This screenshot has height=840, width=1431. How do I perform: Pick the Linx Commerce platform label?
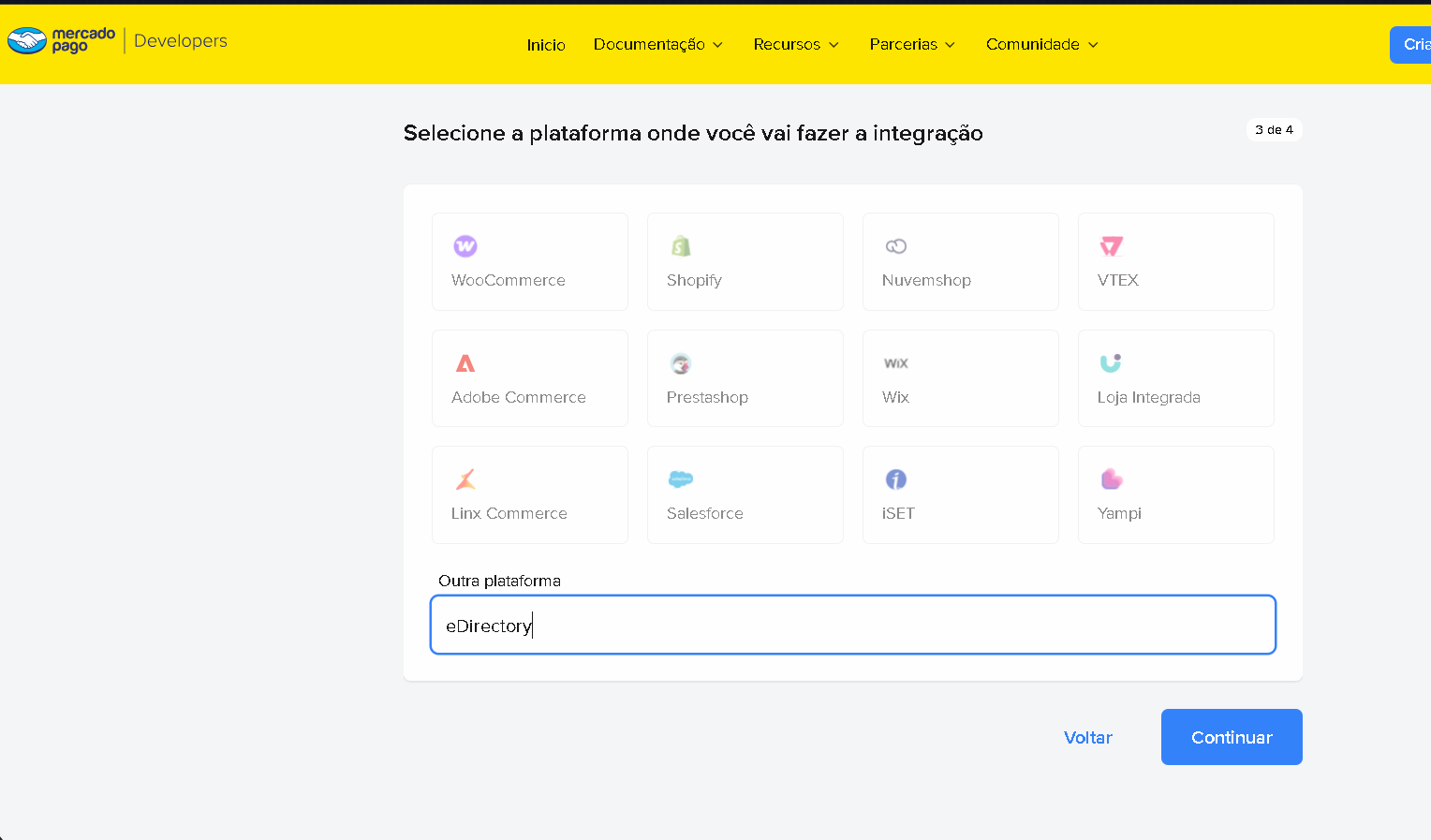[509, 513]
